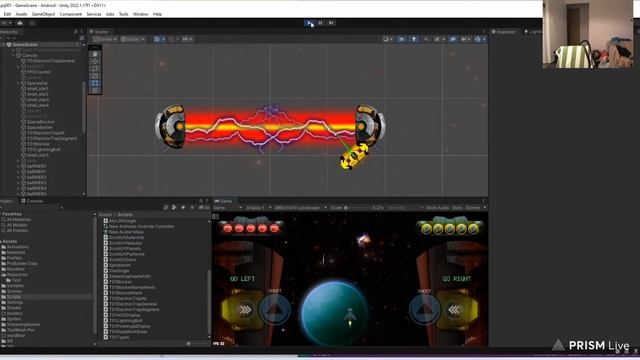Collapse the GameScene root in Hierarchy
This screenshot has width=640, height=360.
tap(4, 44)
